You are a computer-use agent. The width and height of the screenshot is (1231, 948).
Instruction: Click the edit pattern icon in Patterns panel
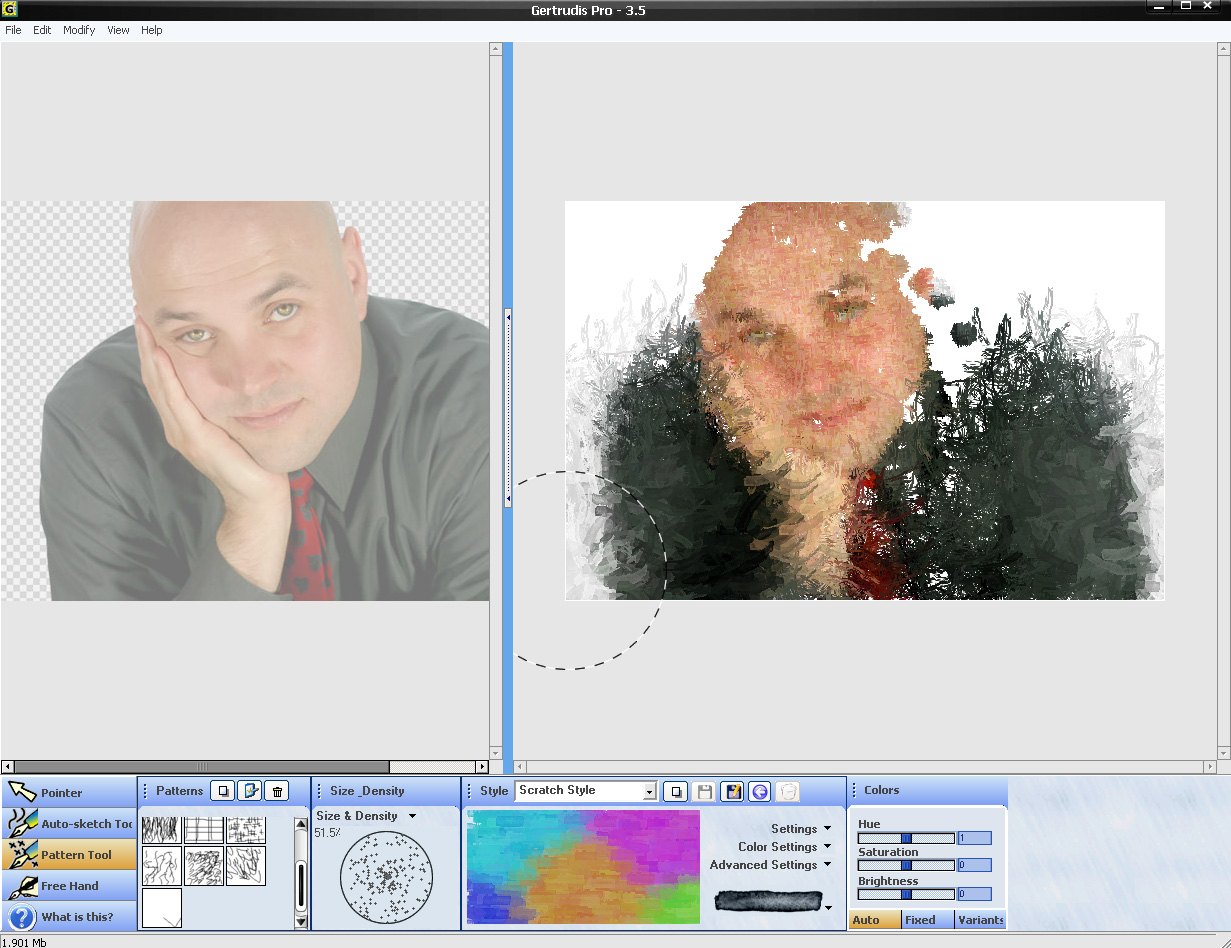(x=250, y=791)
